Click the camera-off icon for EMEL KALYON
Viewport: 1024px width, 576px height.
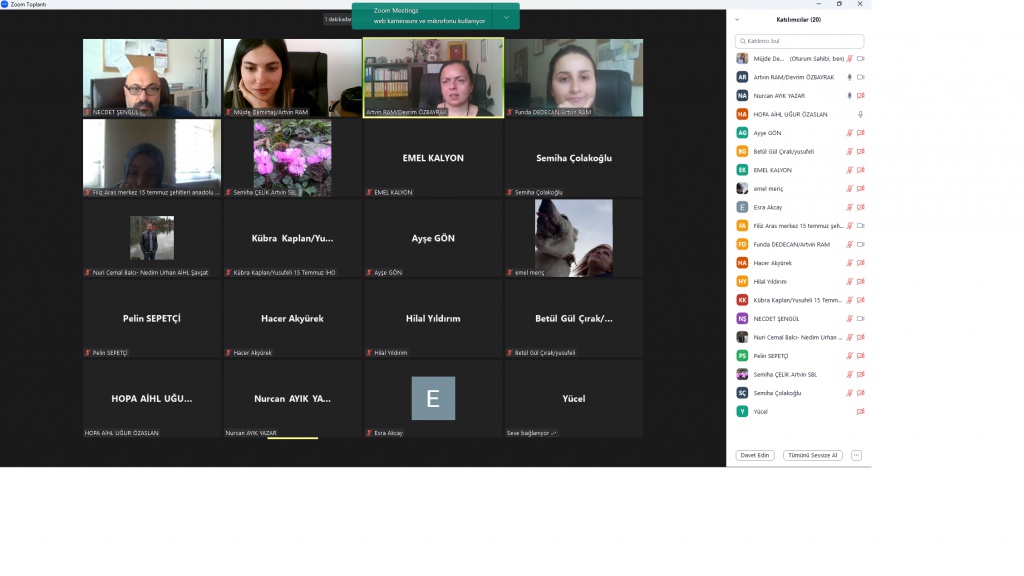tap(860, 170)
